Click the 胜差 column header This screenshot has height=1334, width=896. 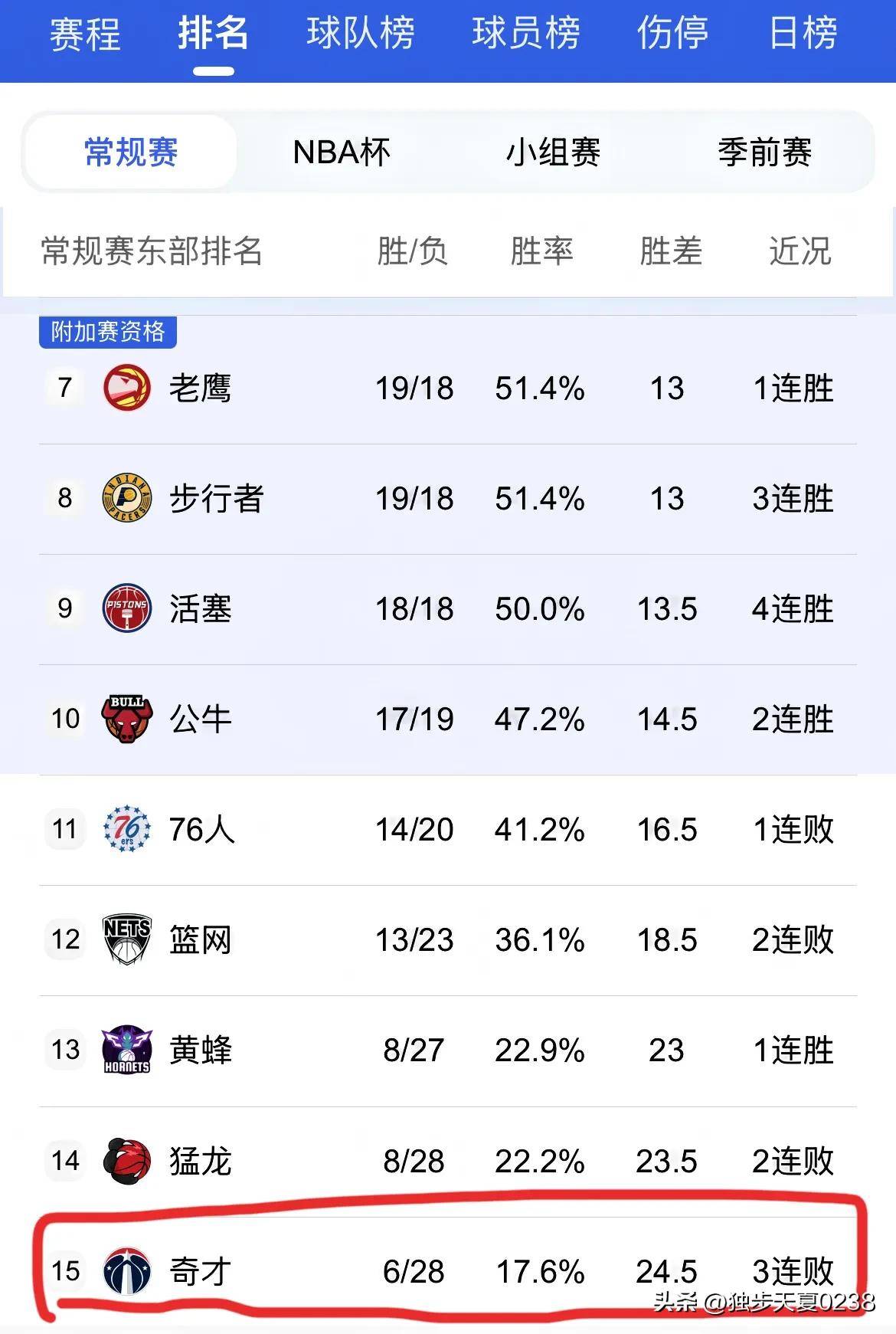[x=669, y=253]
